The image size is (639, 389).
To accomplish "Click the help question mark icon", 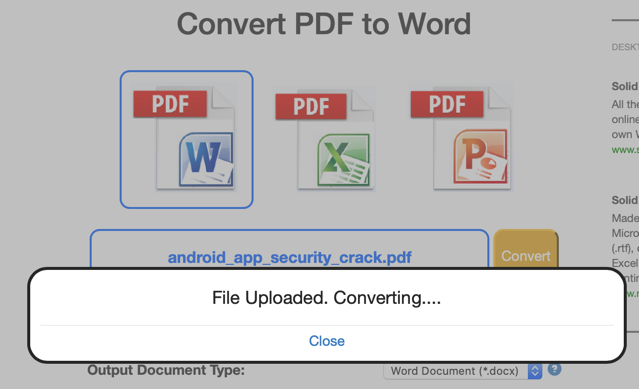I will click(554, 369).
